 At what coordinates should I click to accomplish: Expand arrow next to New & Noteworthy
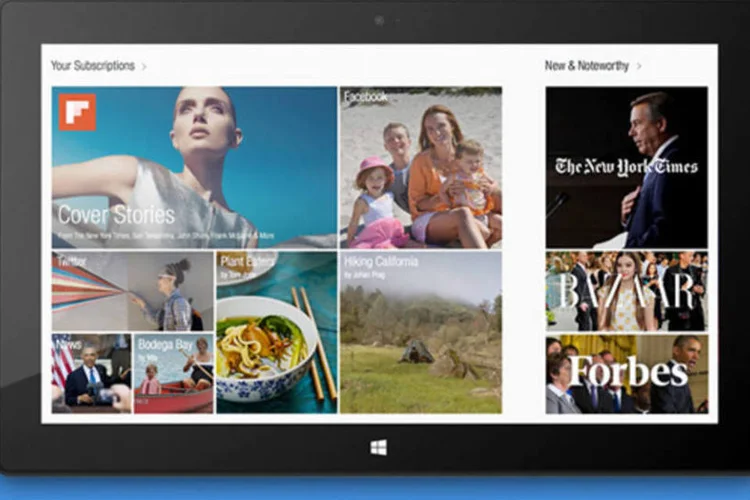[639, 67]
